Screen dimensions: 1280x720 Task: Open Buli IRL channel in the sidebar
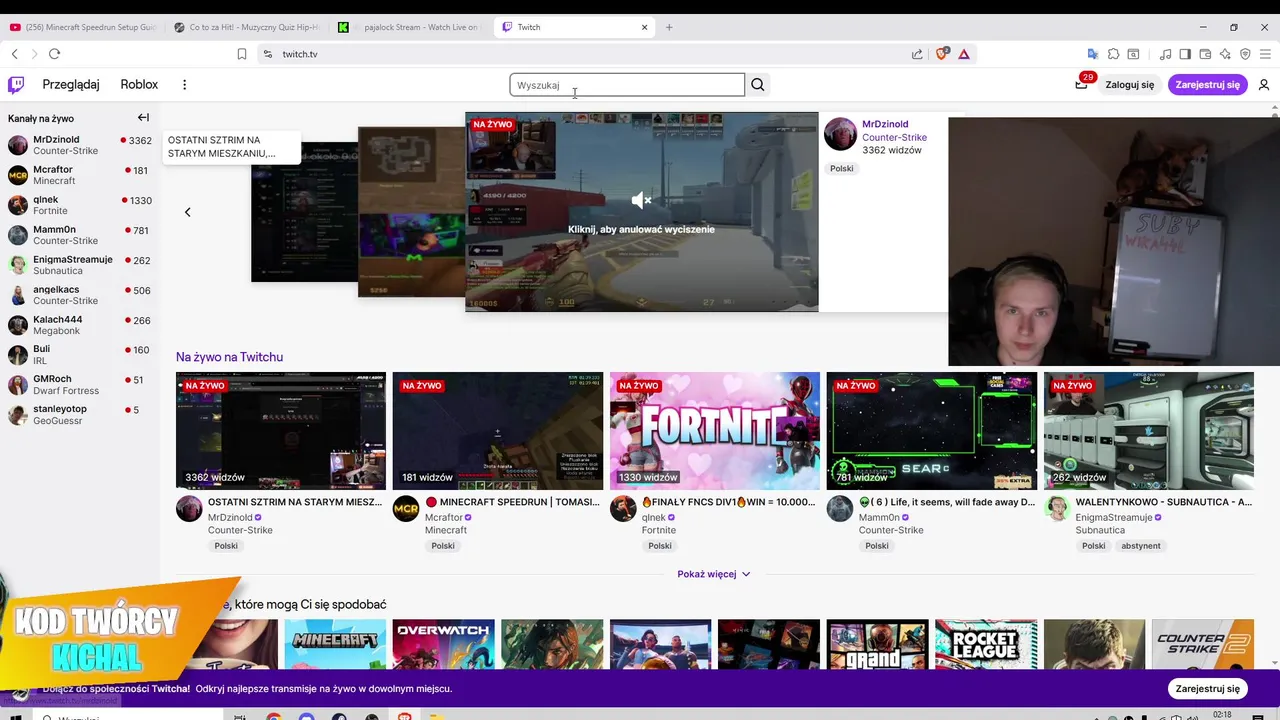coord(80,355)
